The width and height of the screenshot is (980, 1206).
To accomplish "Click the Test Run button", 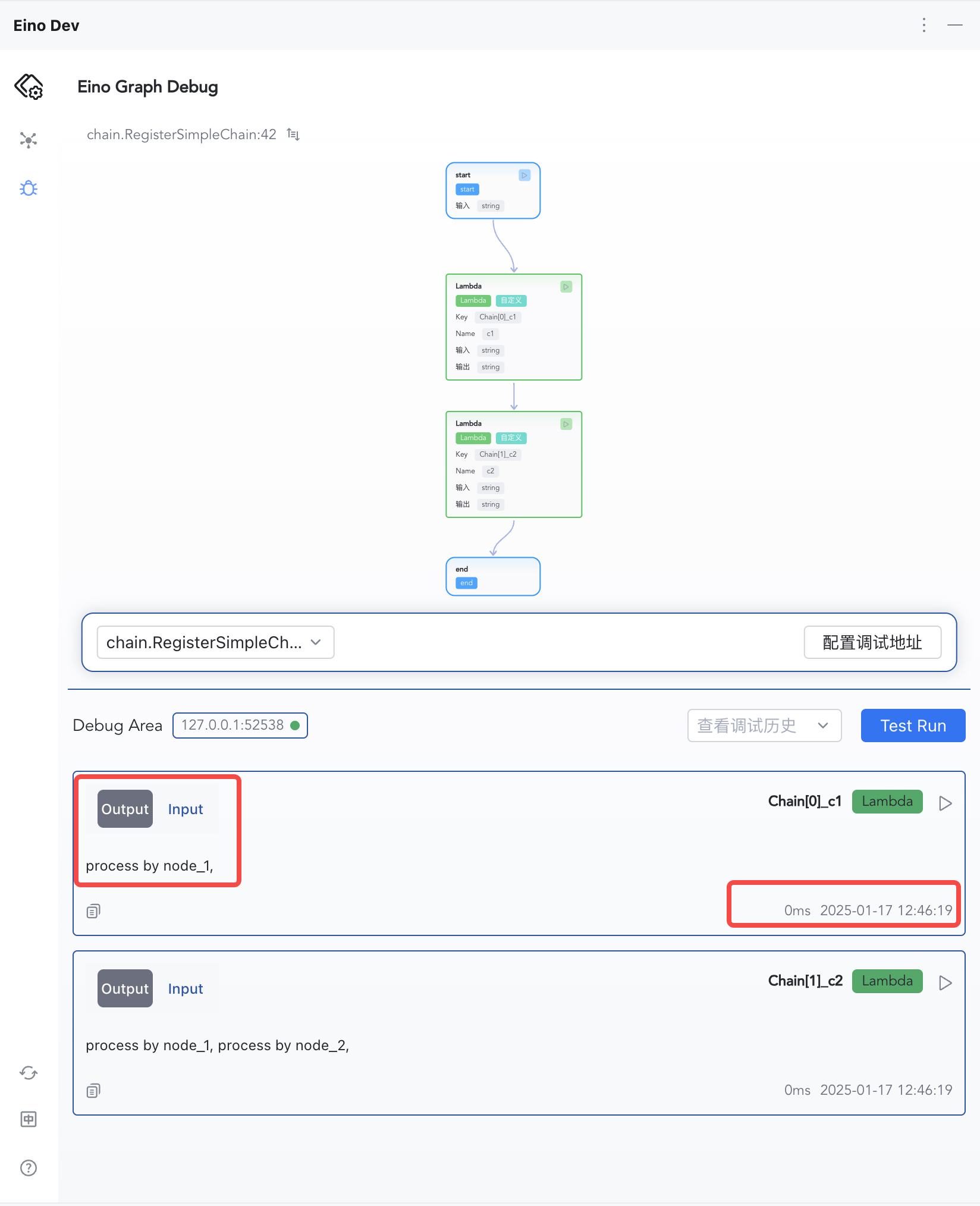I will 913,726.
